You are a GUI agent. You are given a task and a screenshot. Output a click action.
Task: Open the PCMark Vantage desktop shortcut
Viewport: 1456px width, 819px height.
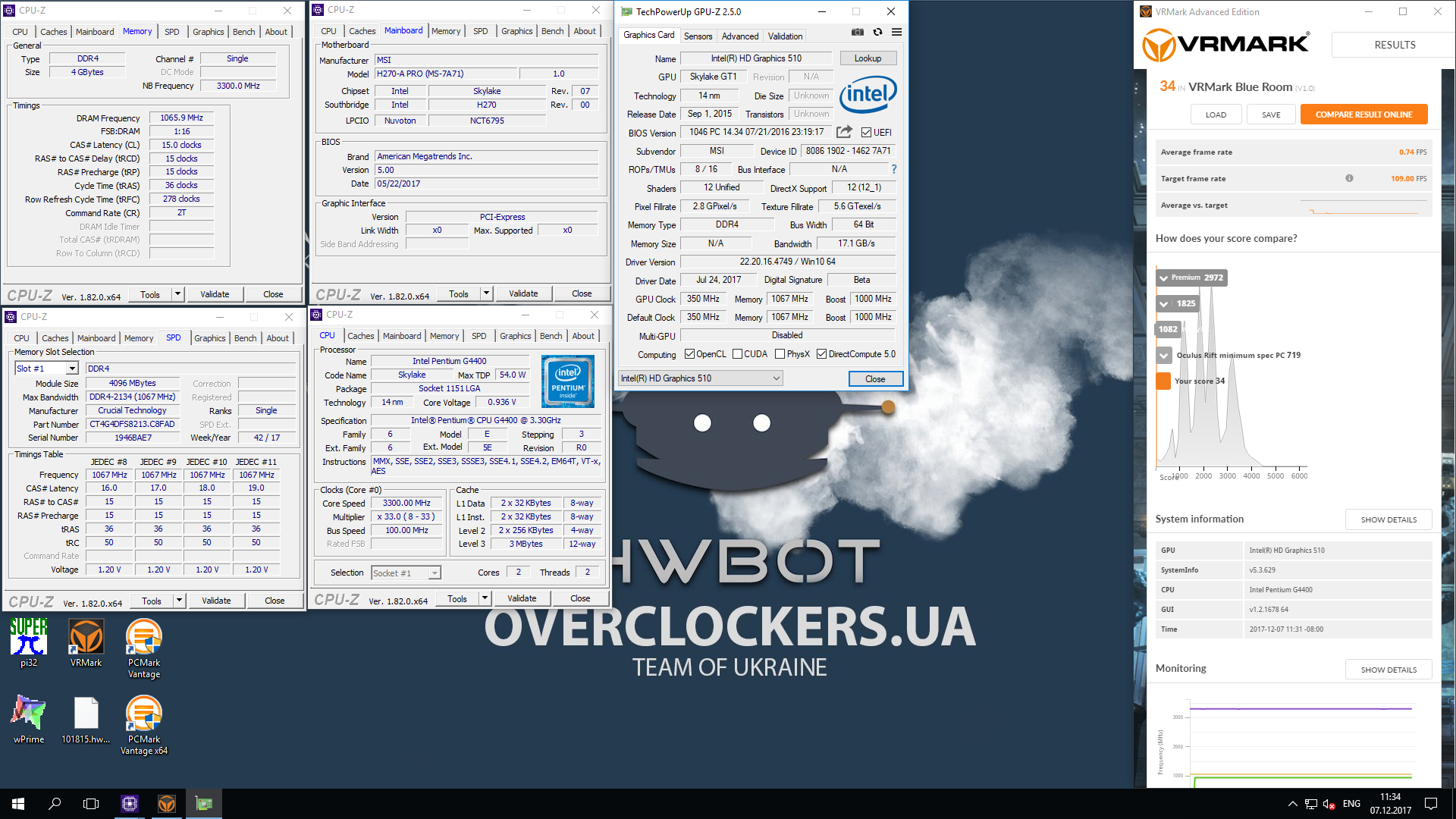[143, 648]
